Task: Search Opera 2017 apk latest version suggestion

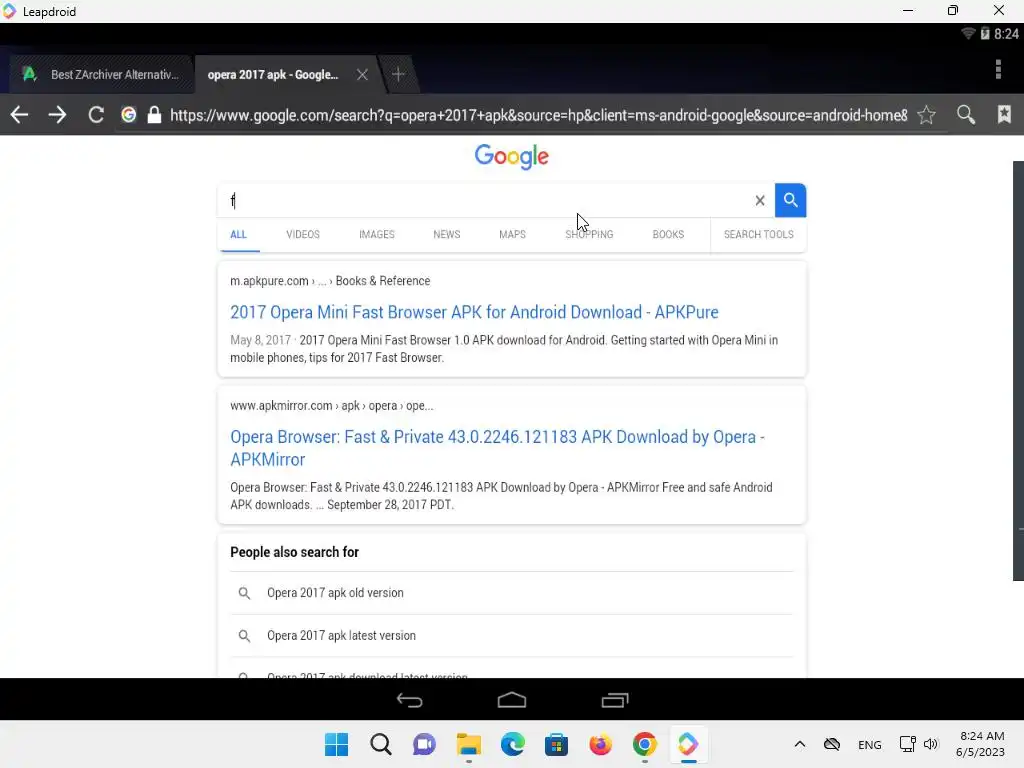Action: pos(511,635)
